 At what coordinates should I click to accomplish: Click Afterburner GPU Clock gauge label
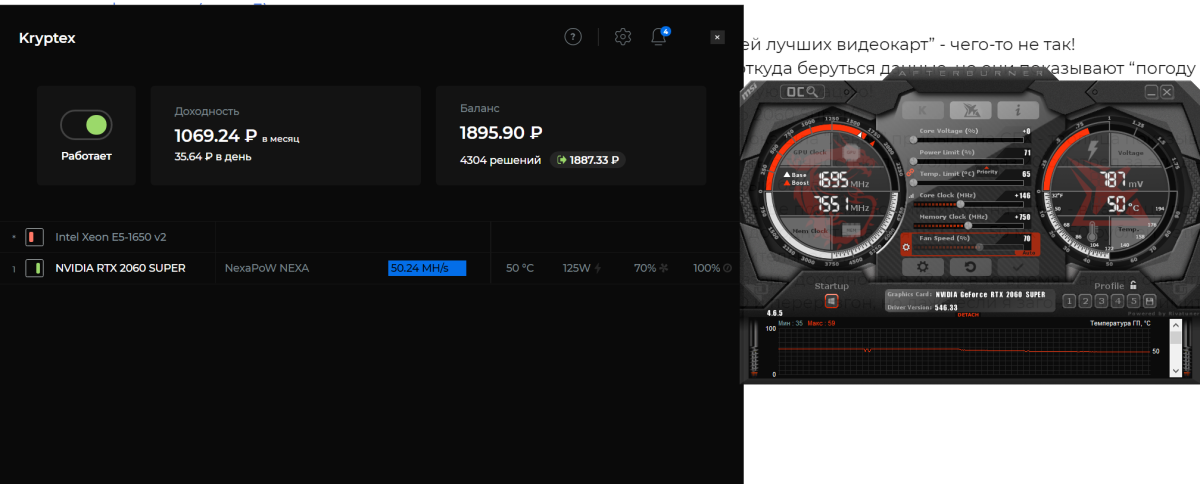click(809, 152)
